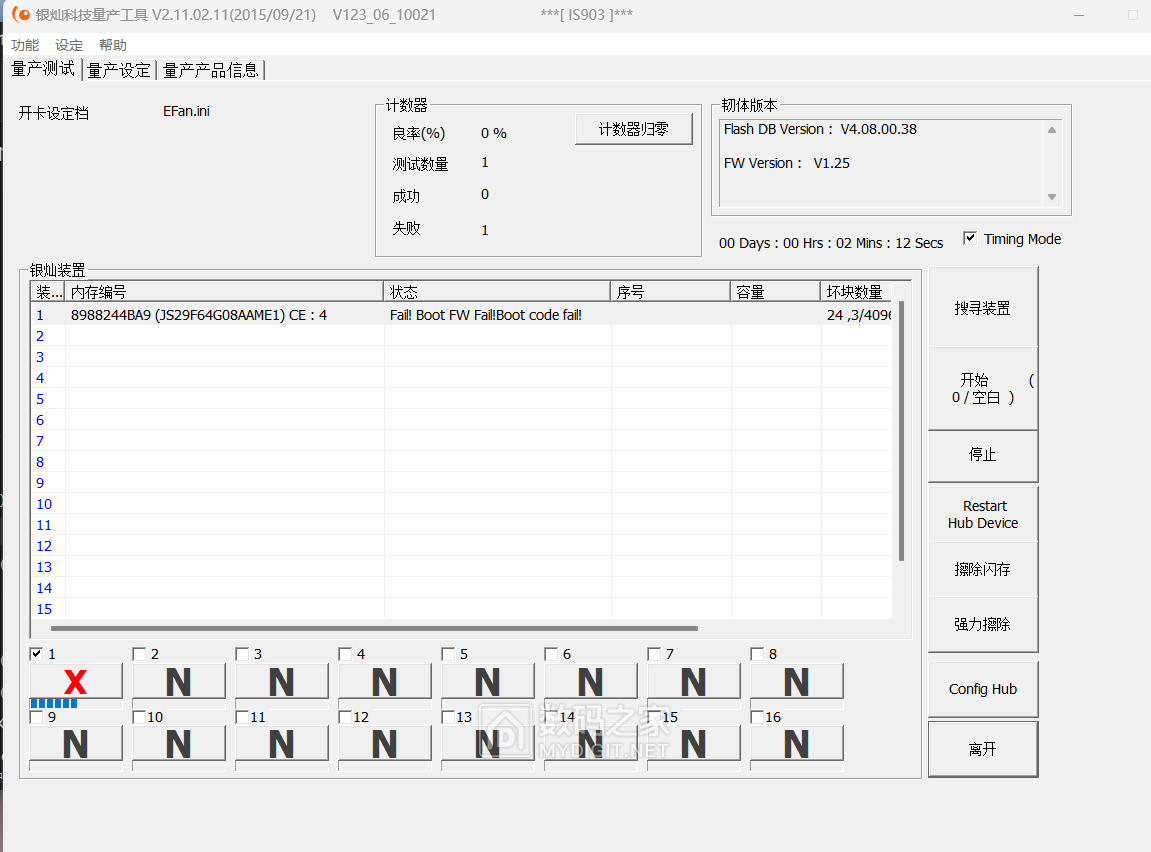This screenshot has width=1151, height=852.
Task: Click the N status icon for port 12
Action: pyautogui.click(x=384, y=744)
